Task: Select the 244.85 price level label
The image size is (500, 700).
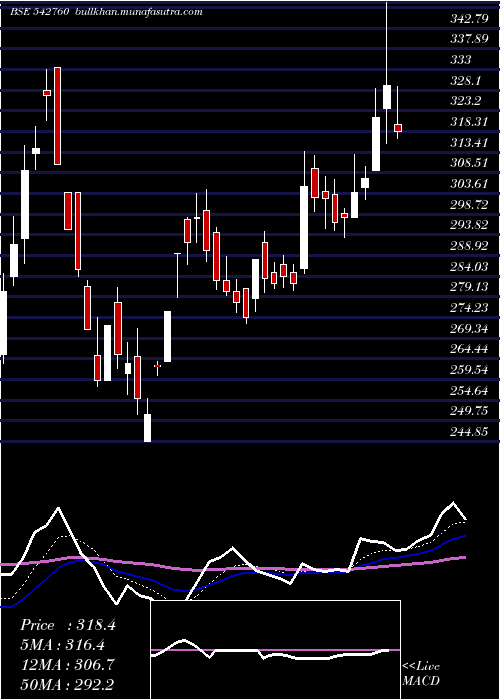Action: pos(469,432)
